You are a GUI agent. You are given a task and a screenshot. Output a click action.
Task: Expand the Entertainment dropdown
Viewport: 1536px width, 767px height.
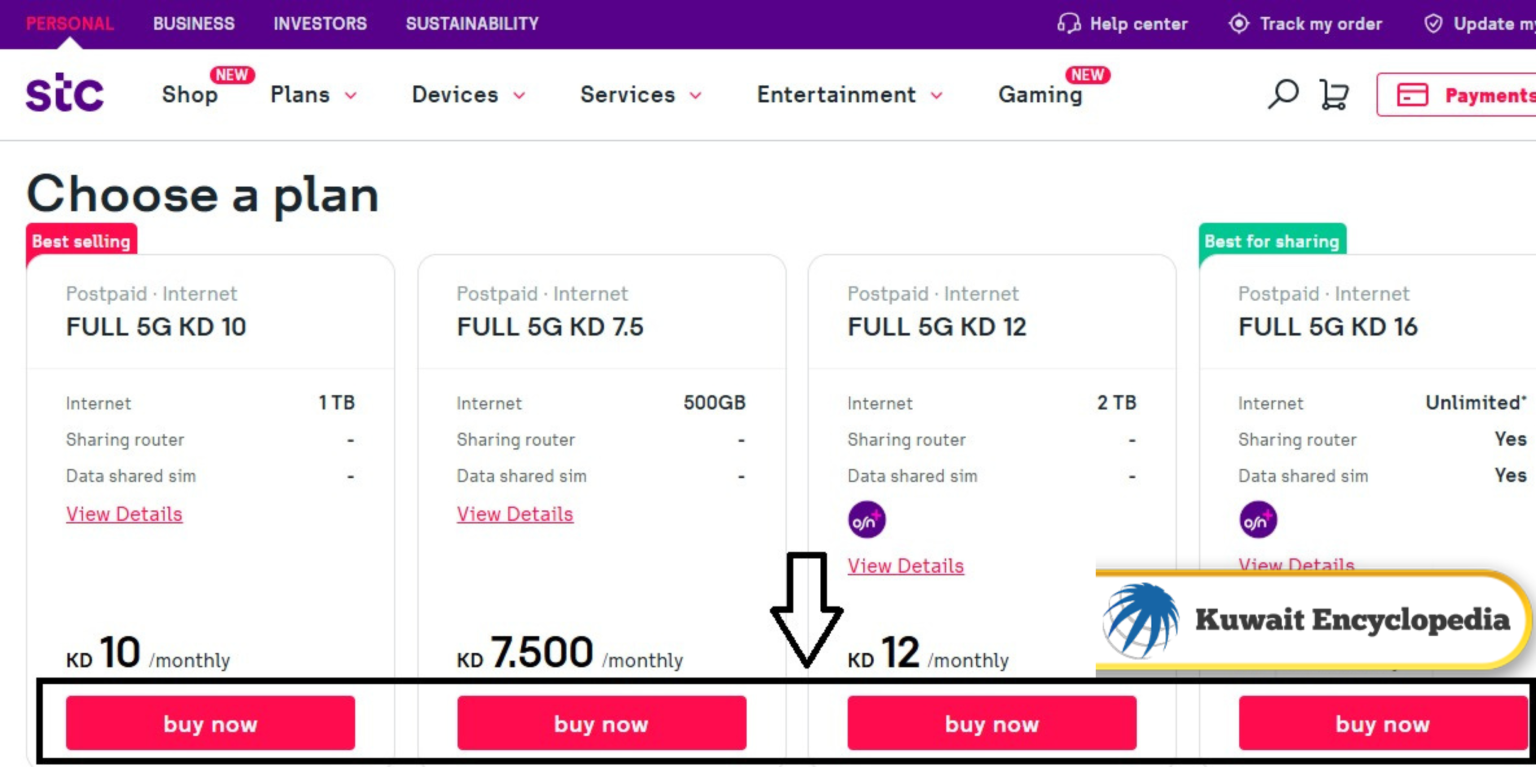(849, 95)
